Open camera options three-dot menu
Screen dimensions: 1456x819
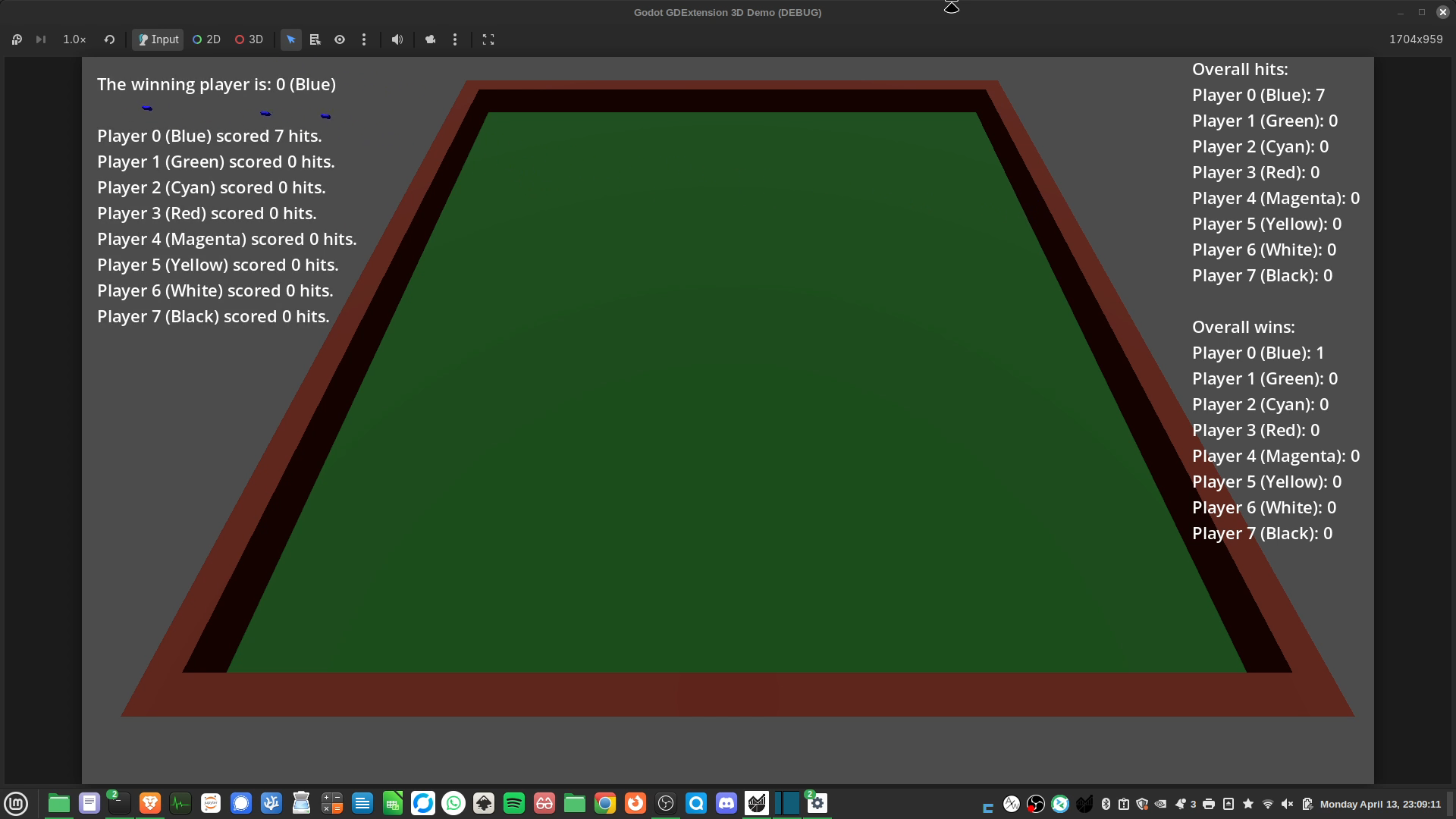(455, 39)
